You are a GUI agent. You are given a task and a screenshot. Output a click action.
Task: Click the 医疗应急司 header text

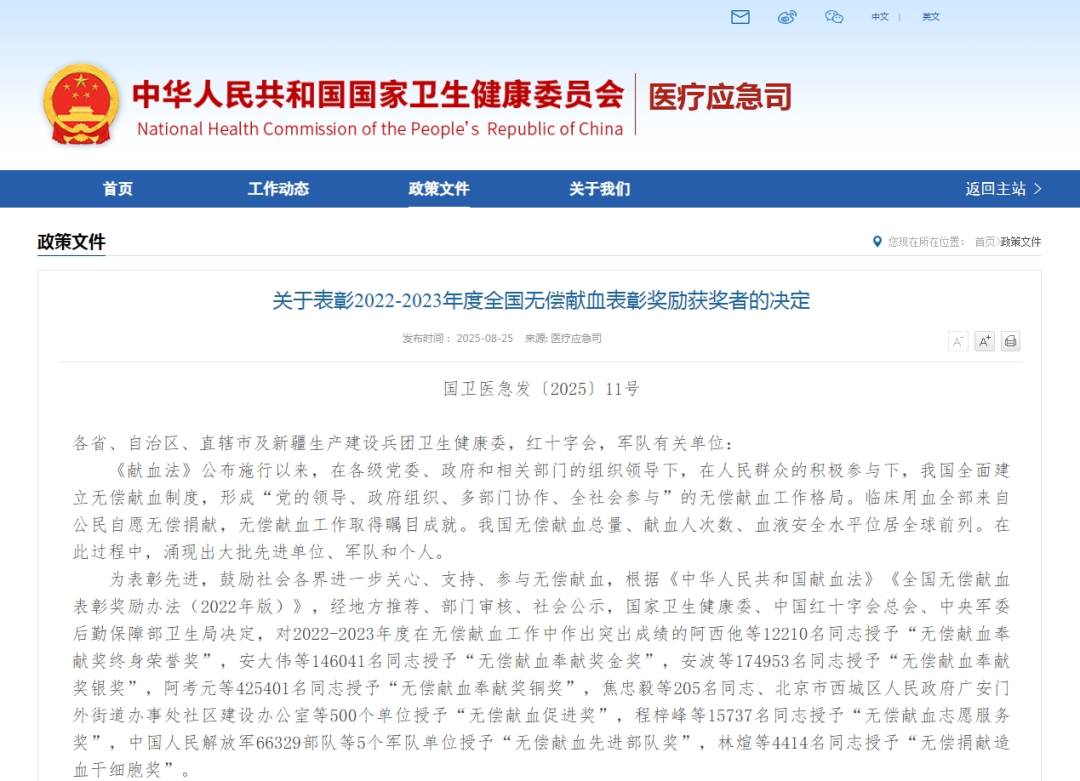click(x=722, y=96)
